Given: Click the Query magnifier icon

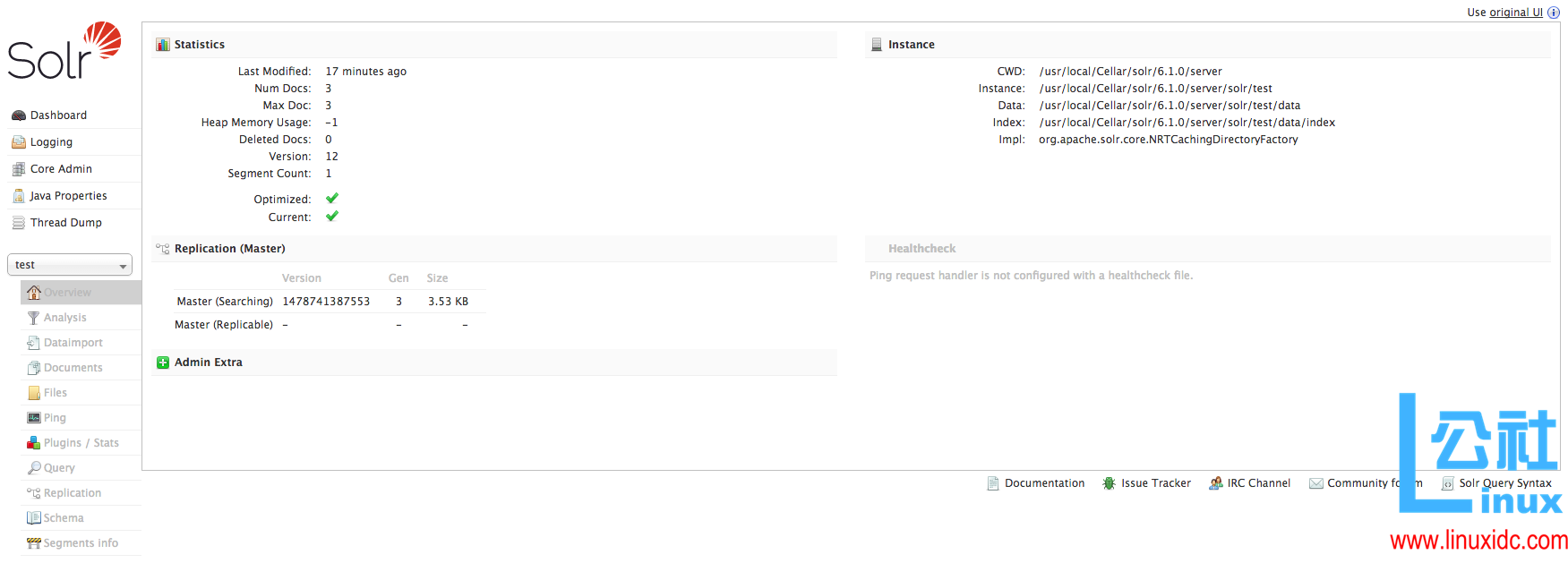Looking at the screenshot, I should pyautogui.click(x=34, y=468).
